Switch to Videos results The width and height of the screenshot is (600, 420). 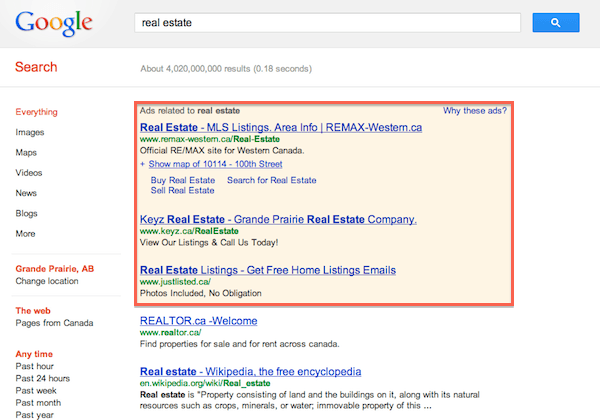tap(29, 173)
